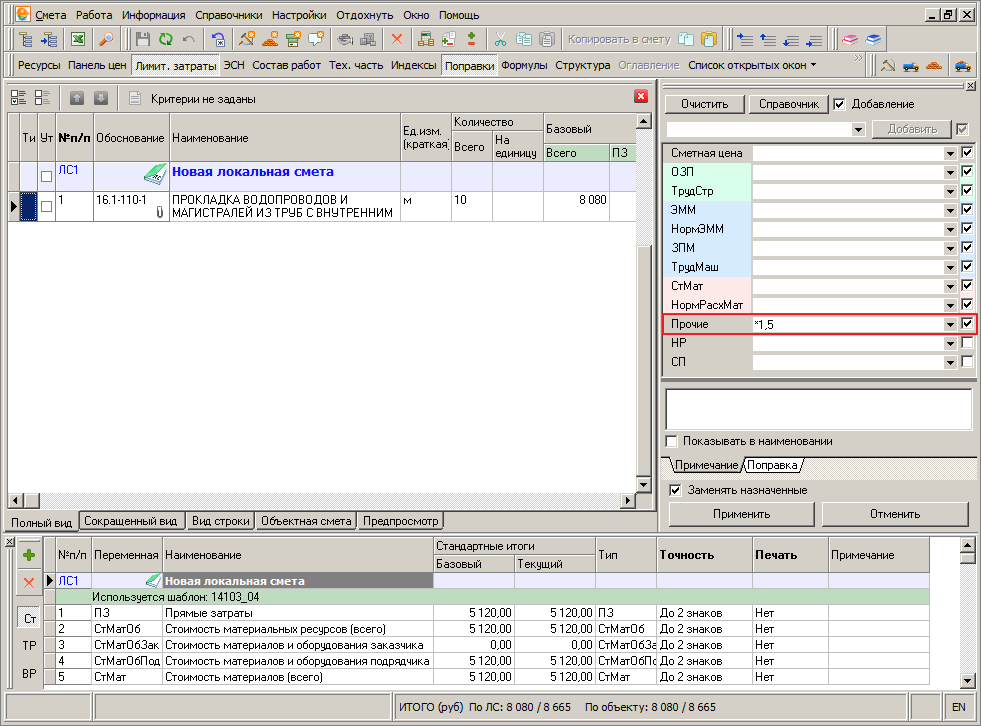
Task: Click the grey down arrow button above the table
Action: click(x=101, y=98)
